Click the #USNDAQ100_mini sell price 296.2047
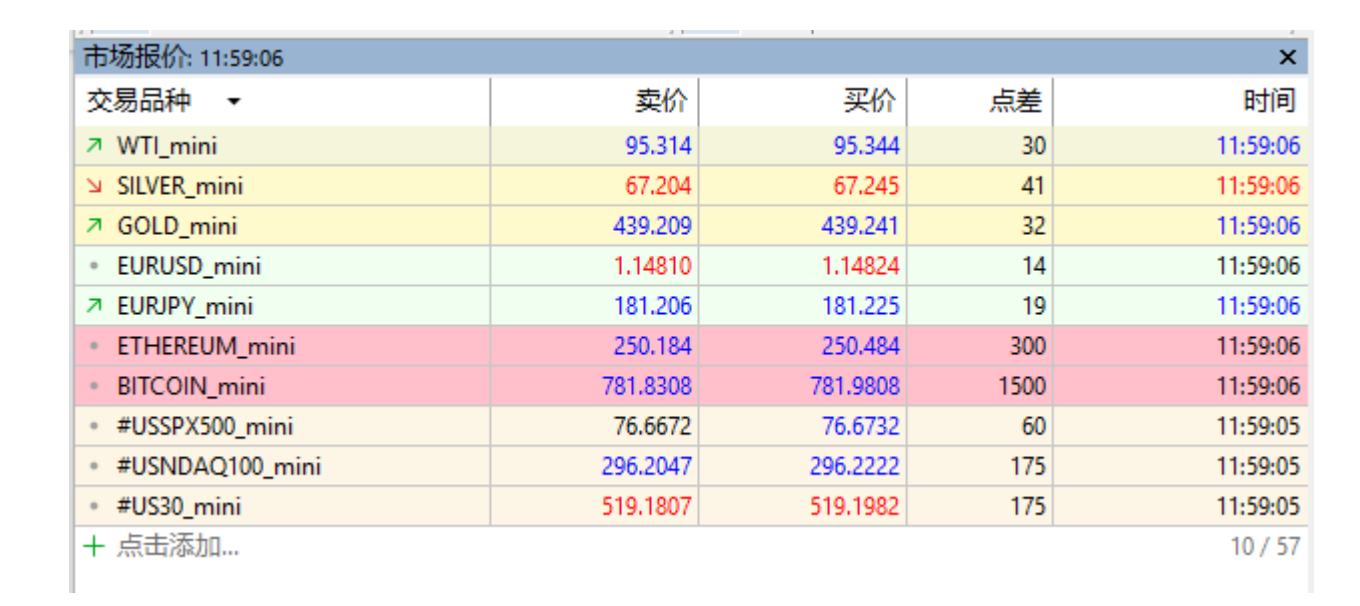The width and height of the screenshot is (1360, 606). click(646, 466)
